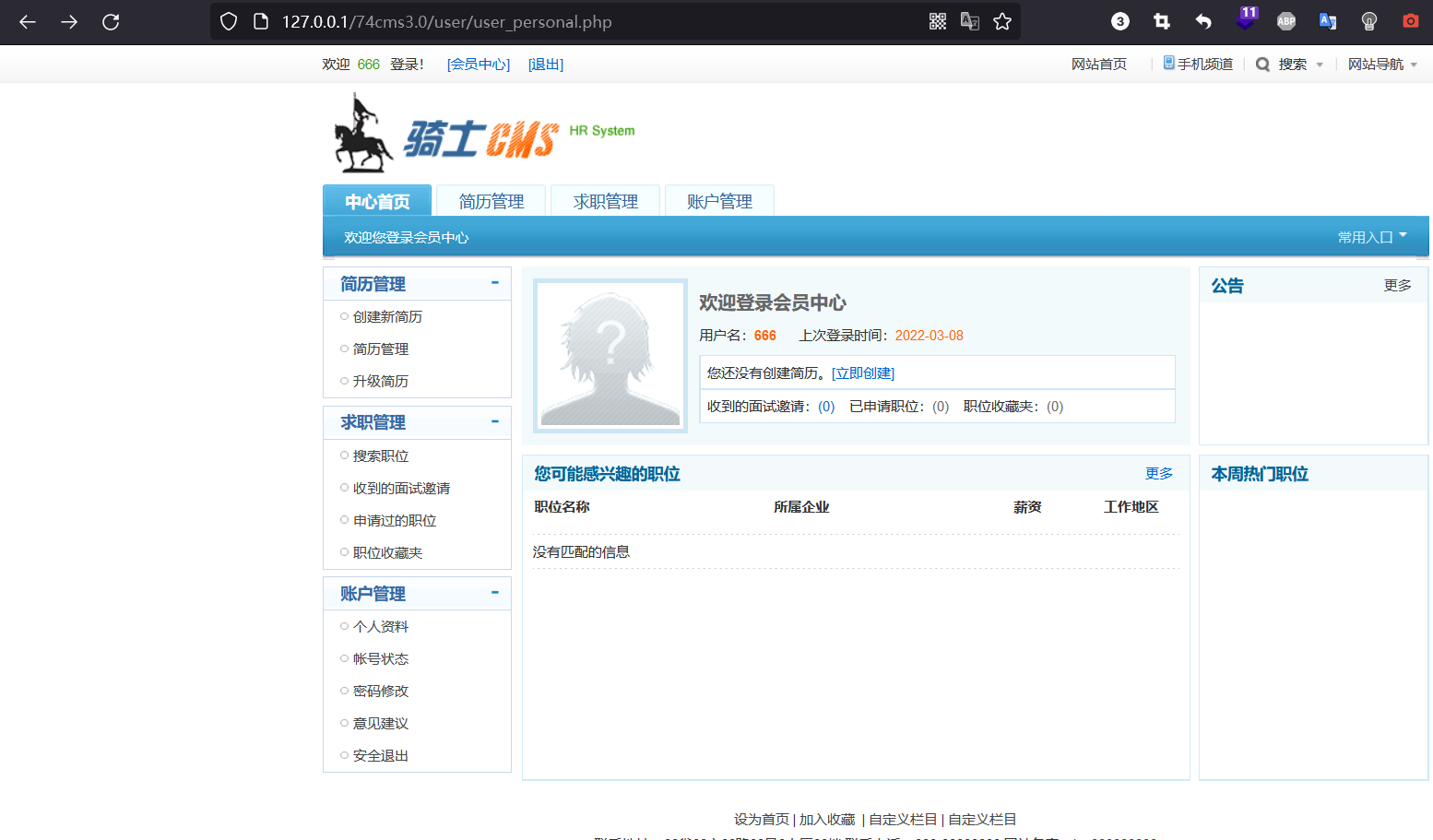Image resolution: width=1433 pixels, height=840 pixels.
Task: Log out via the 退出 link
Action: click(545, 64)
